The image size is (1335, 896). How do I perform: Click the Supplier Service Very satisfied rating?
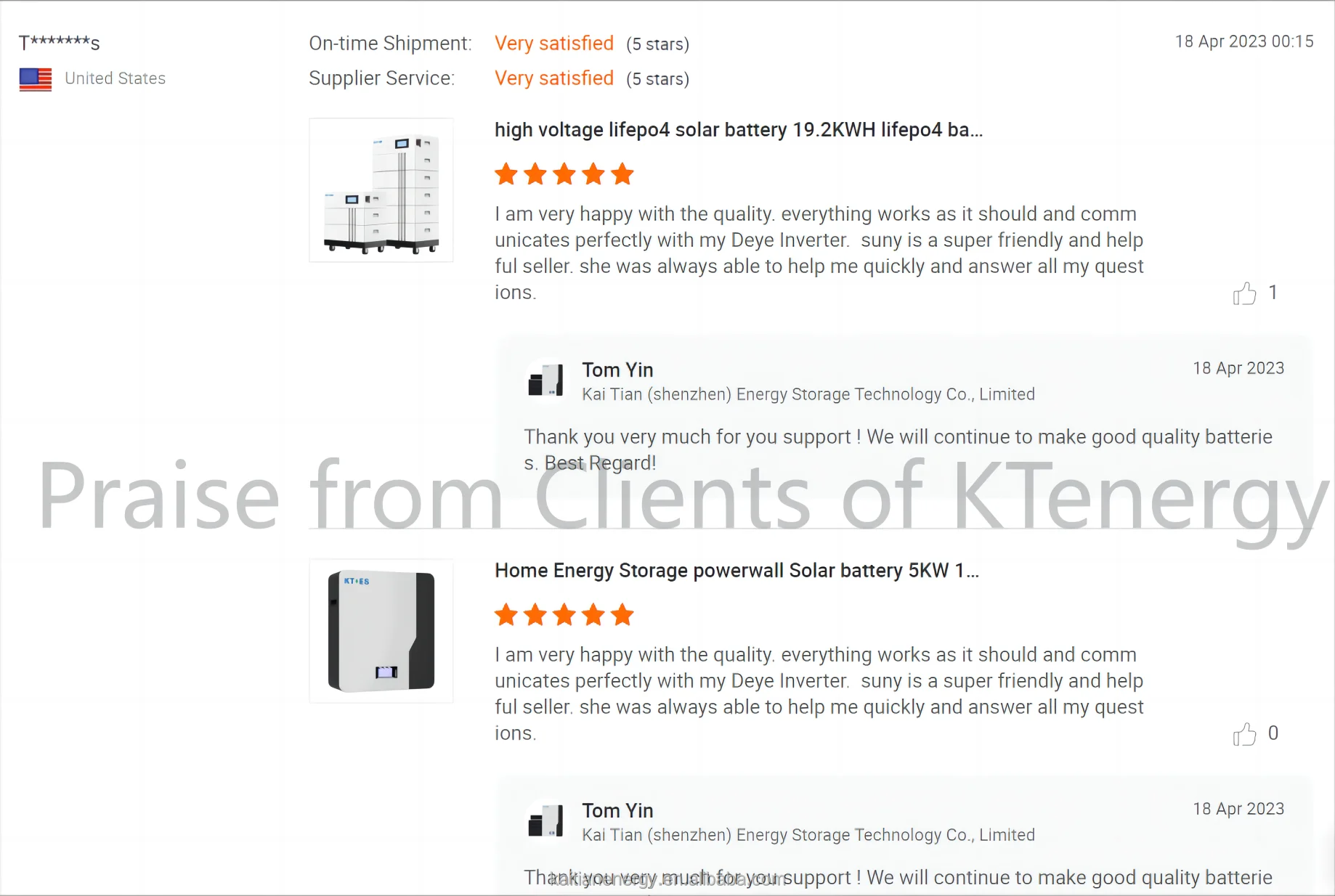pos(554,78)
